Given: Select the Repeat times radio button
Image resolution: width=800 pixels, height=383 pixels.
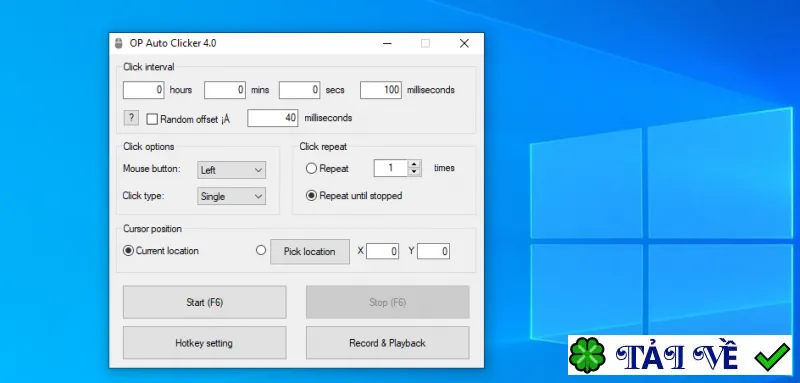Looking at the screenshot, I should point(311,168).
